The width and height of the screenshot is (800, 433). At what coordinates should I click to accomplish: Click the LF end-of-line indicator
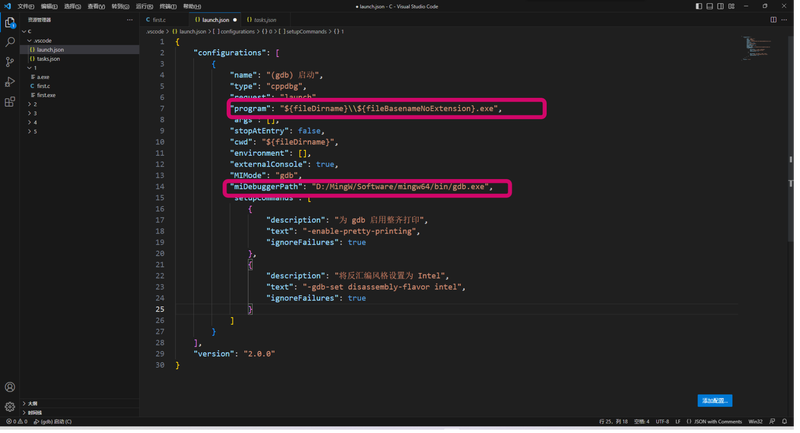678,422
